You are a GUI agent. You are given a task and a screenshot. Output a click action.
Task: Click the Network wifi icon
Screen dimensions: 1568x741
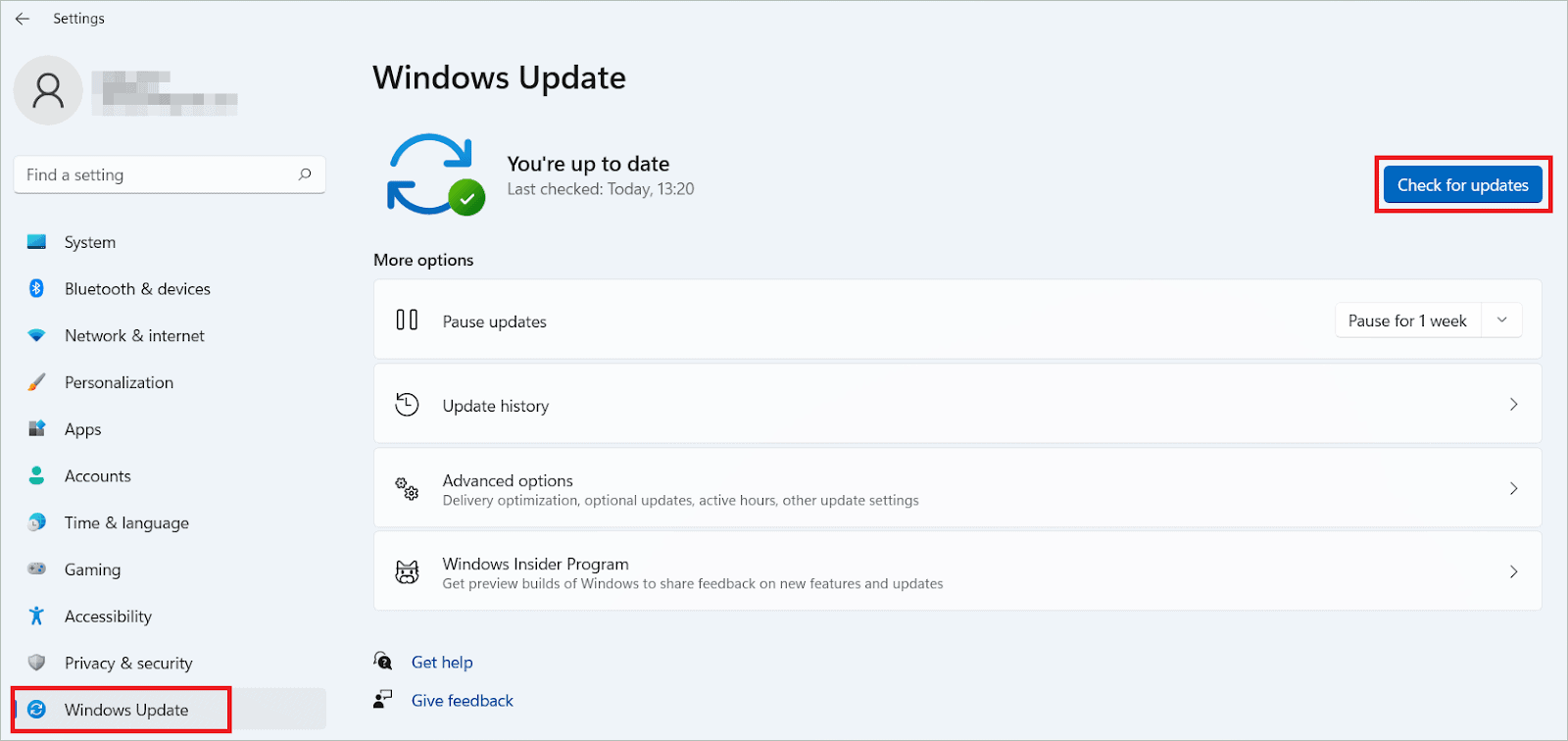click(37, 335)
